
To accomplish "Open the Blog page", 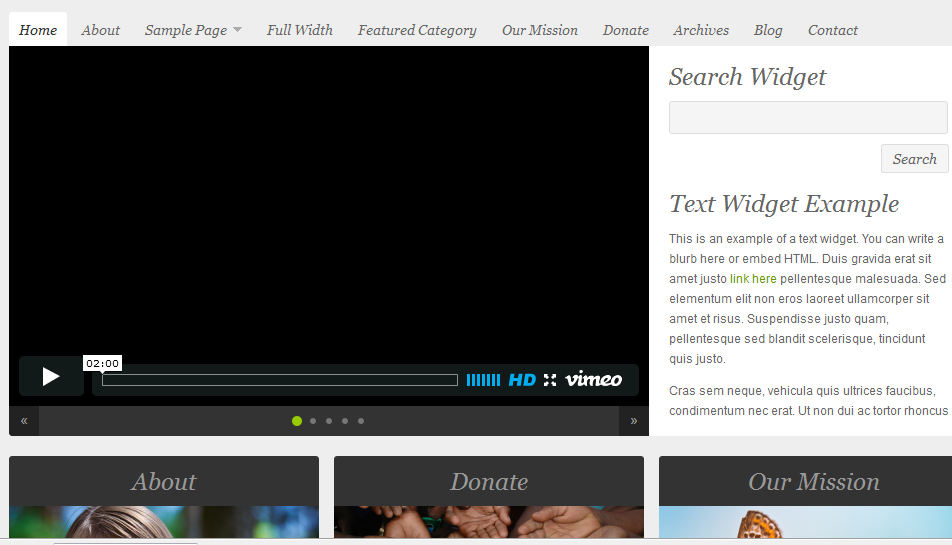I will 768,30.
